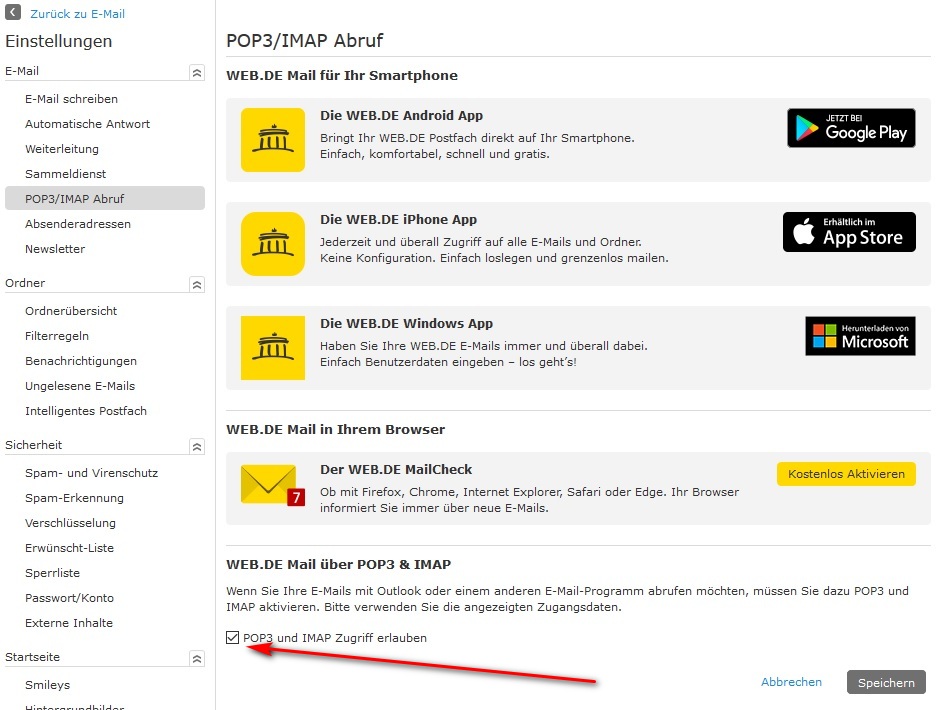Open the Apple App Store badge
This screenshot has width=946, height=710.
[x=849, y=232]
